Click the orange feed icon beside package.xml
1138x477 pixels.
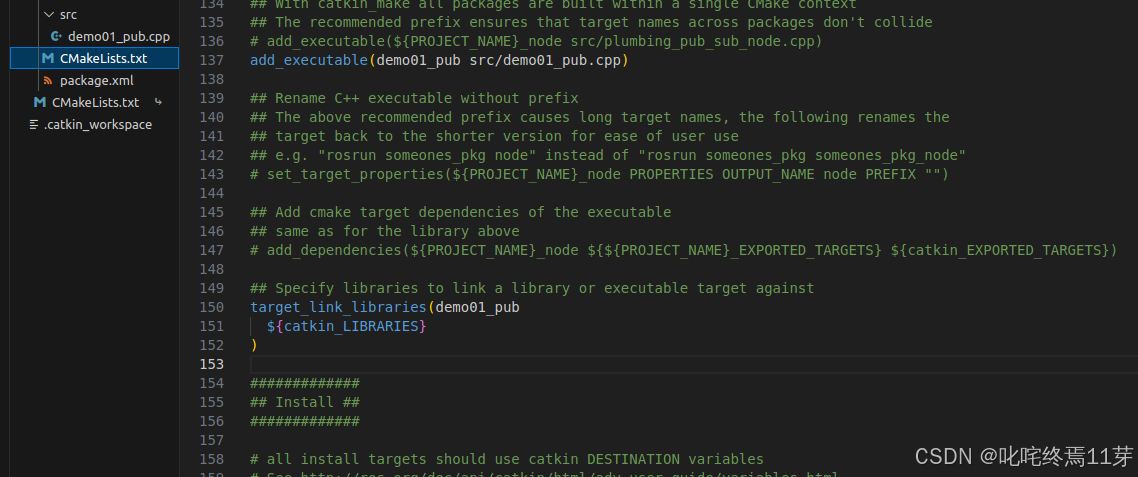coord(47,81)
